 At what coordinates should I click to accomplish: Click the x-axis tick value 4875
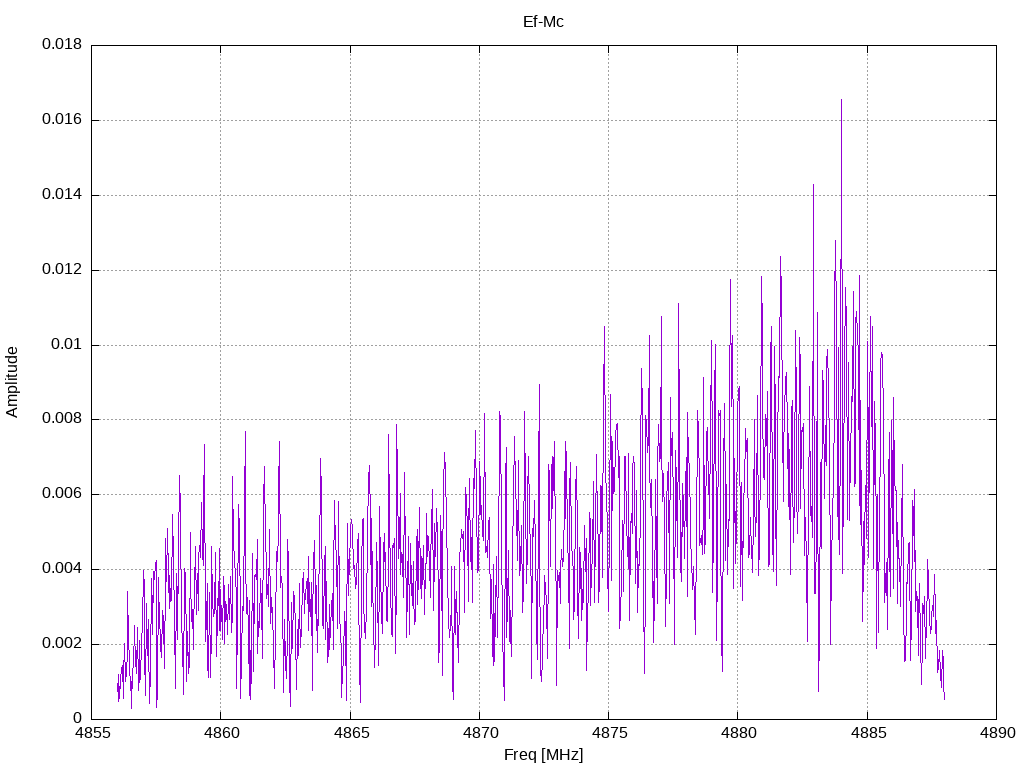(x=609, y=733)
